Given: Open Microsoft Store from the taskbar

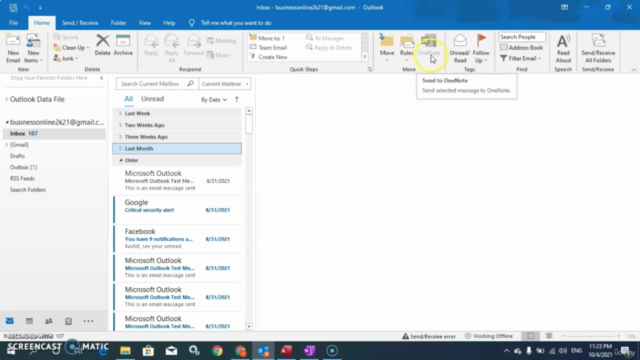Looking at the screenshot, I should [148, 351].
